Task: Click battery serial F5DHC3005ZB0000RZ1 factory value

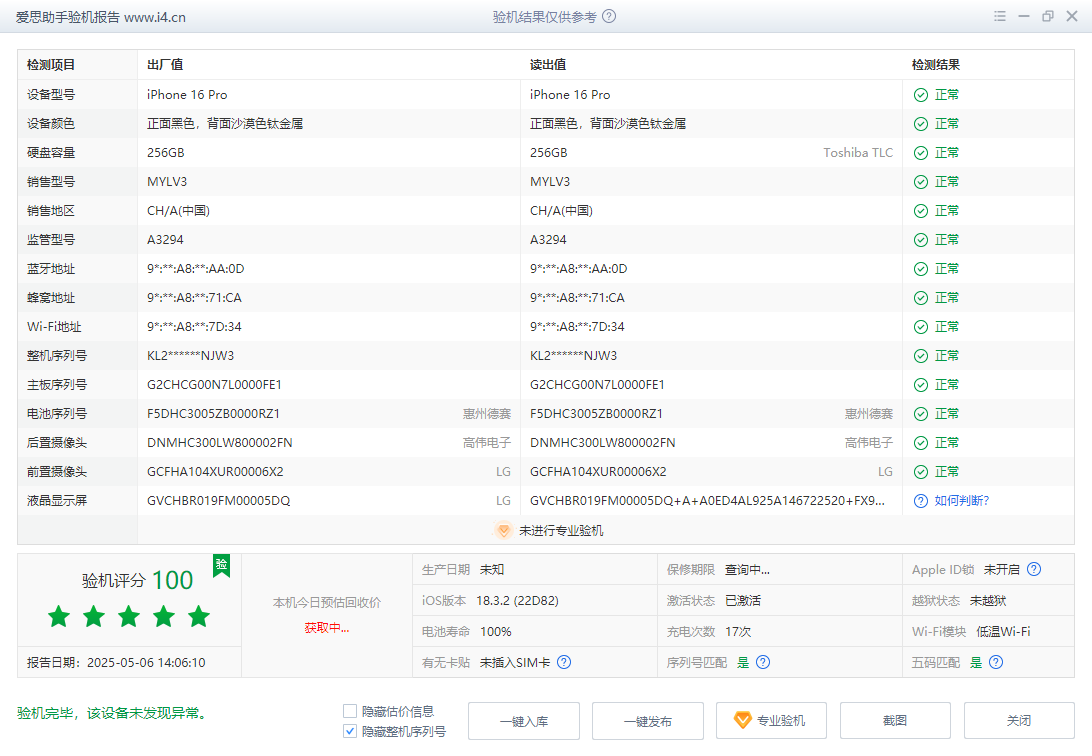Action: [213, 414]
